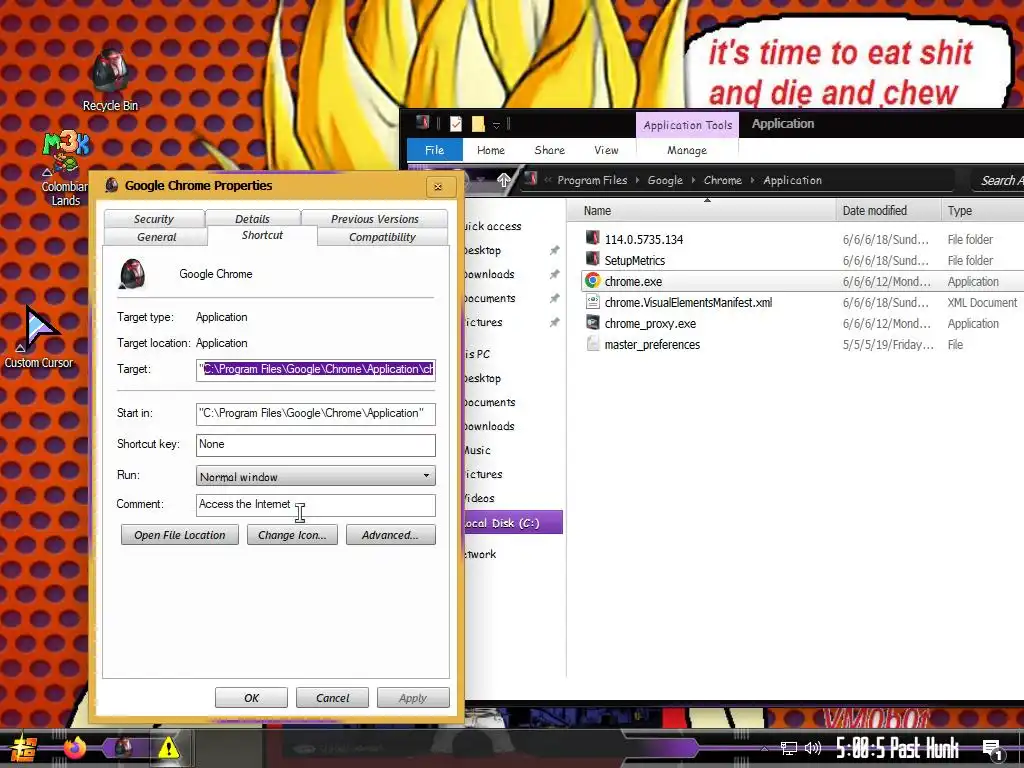This screenshot has width=1024, height=768.
Task: Open the network tray icon
Action: tap(789, 748)
